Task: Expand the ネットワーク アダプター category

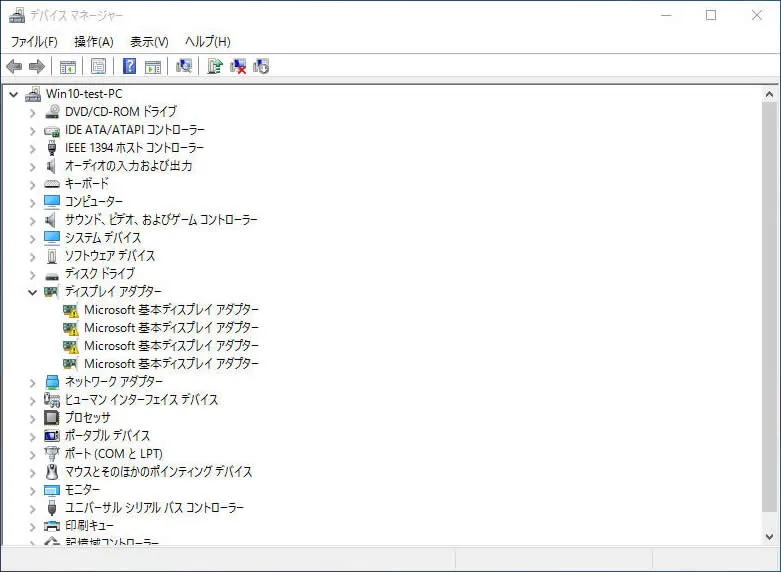Action: click(x=33, y=382)
